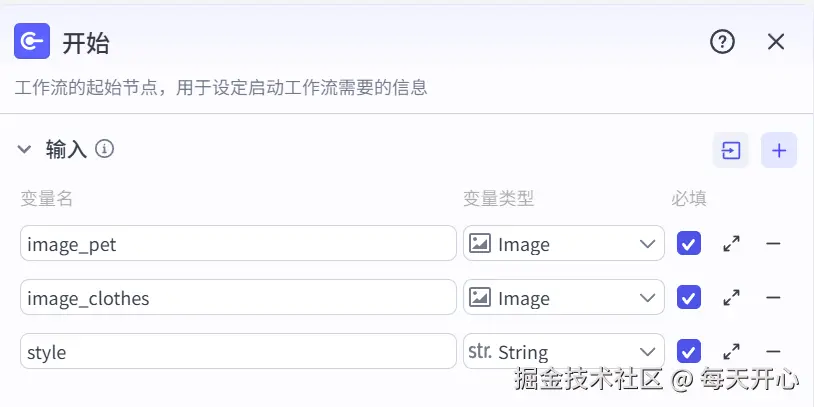Click the help question mark icon
The height and width of the screenshot is (407, 814).
[x=722, y=41]
